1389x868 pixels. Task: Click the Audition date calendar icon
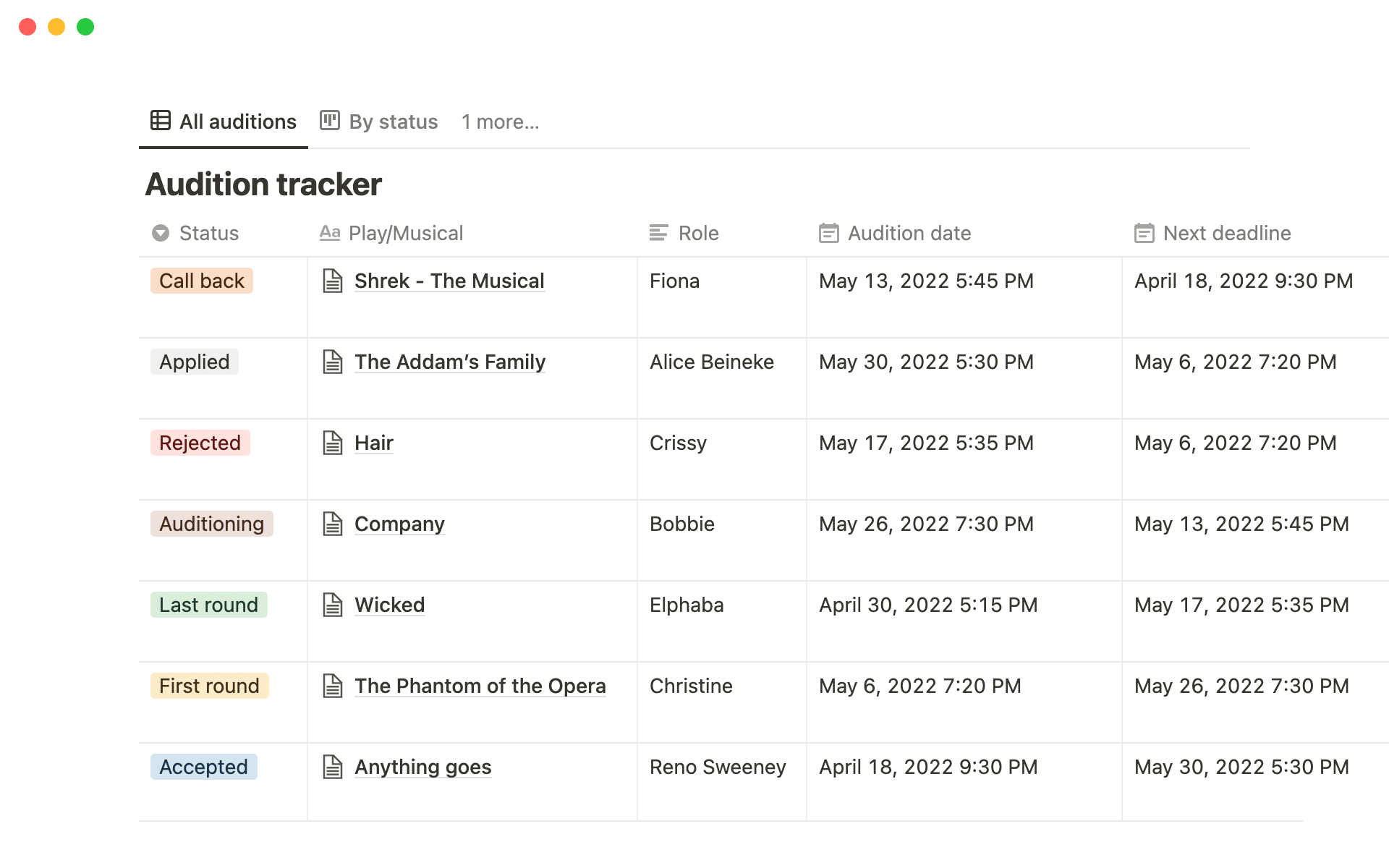point(828,233)
